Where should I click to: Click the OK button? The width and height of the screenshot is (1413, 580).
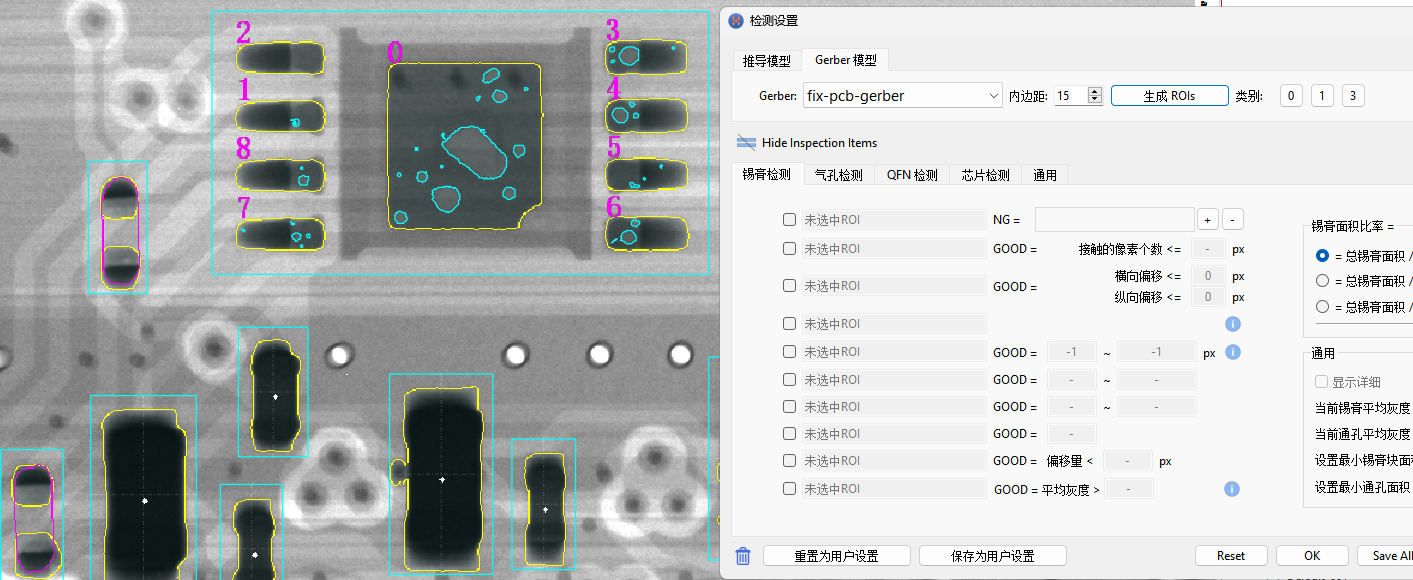pos(1312,556)
